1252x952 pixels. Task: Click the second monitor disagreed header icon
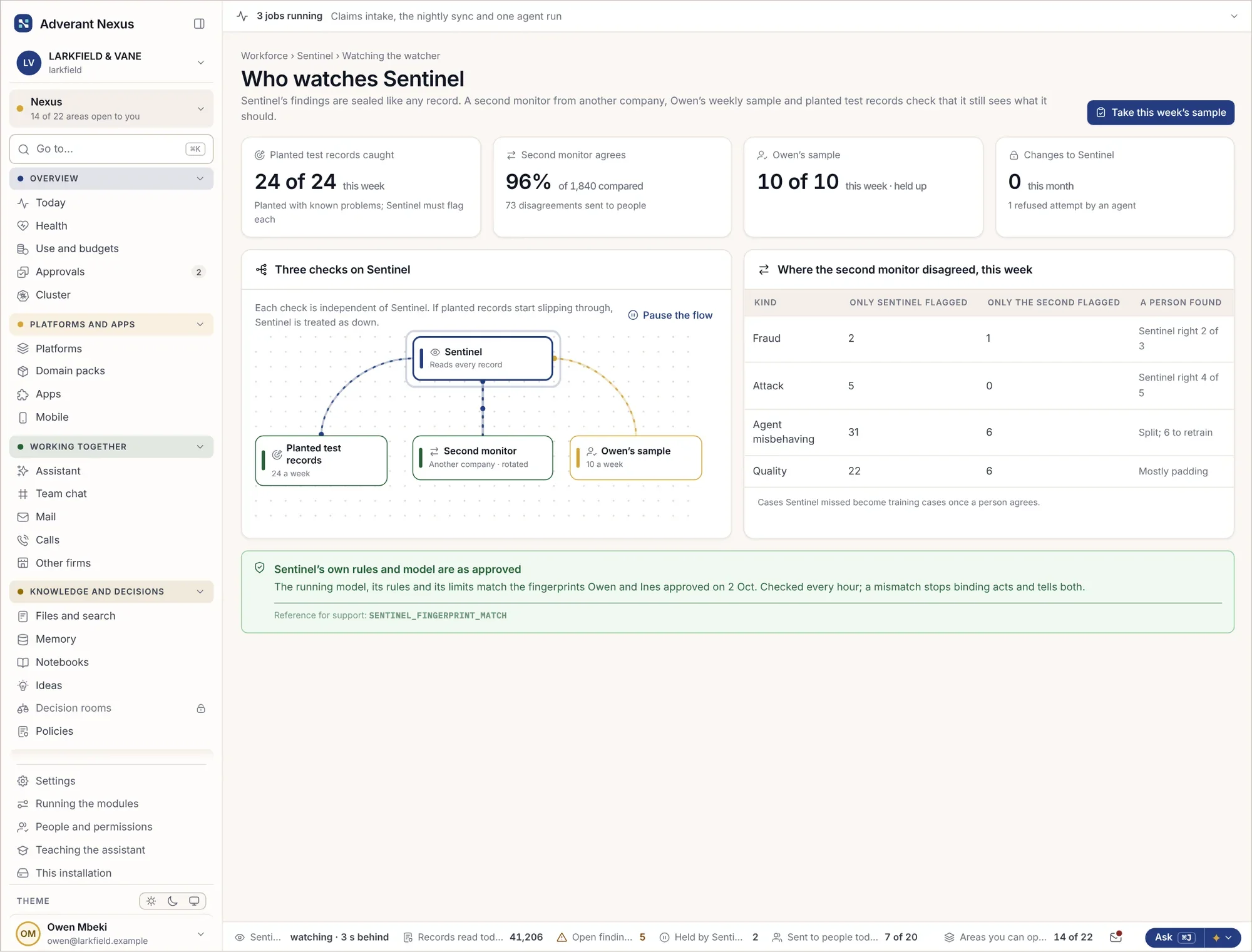pyautogui.click(x=764, y=270)
